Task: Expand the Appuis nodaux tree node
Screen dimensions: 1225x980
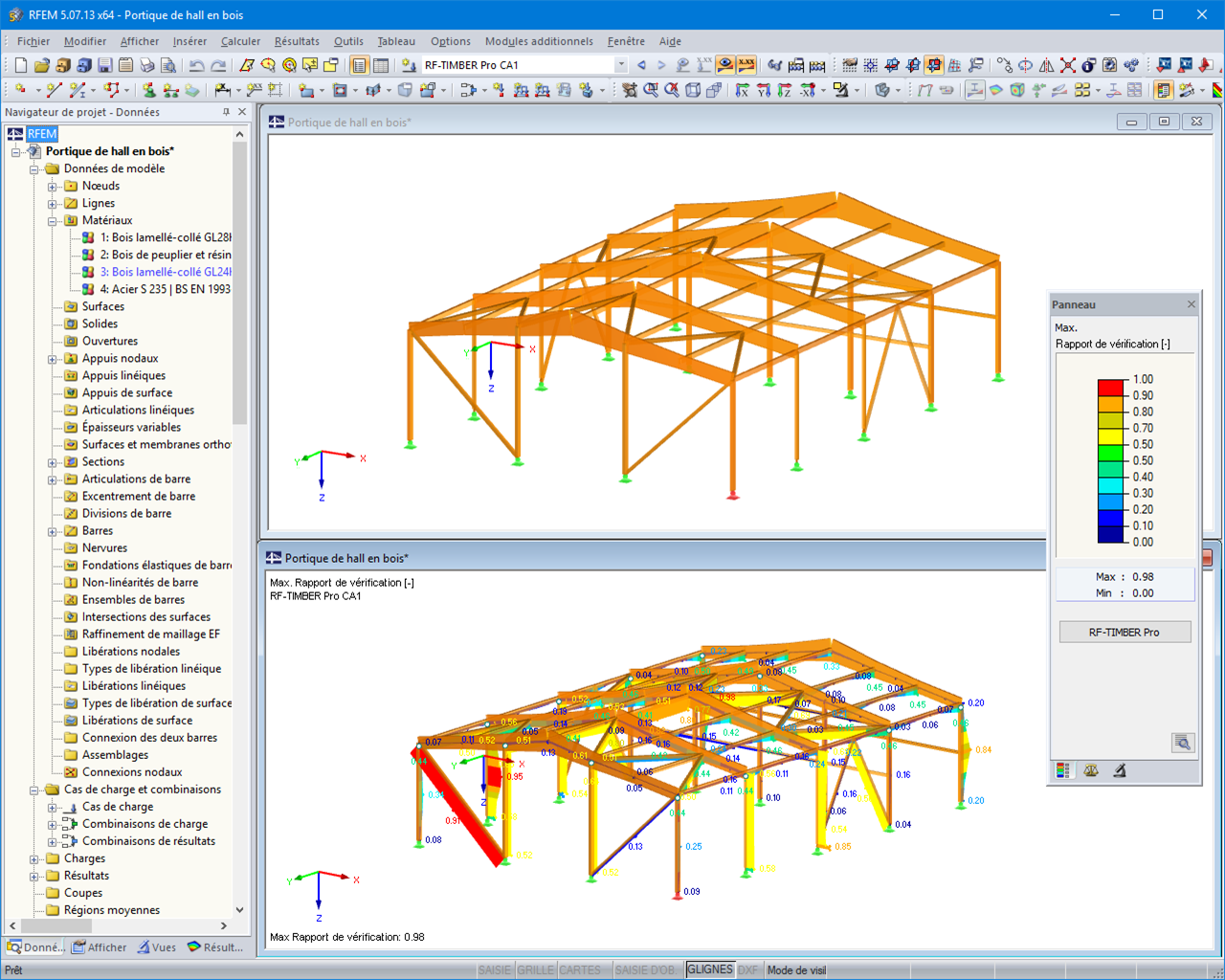Action: [x=53, y=359]
